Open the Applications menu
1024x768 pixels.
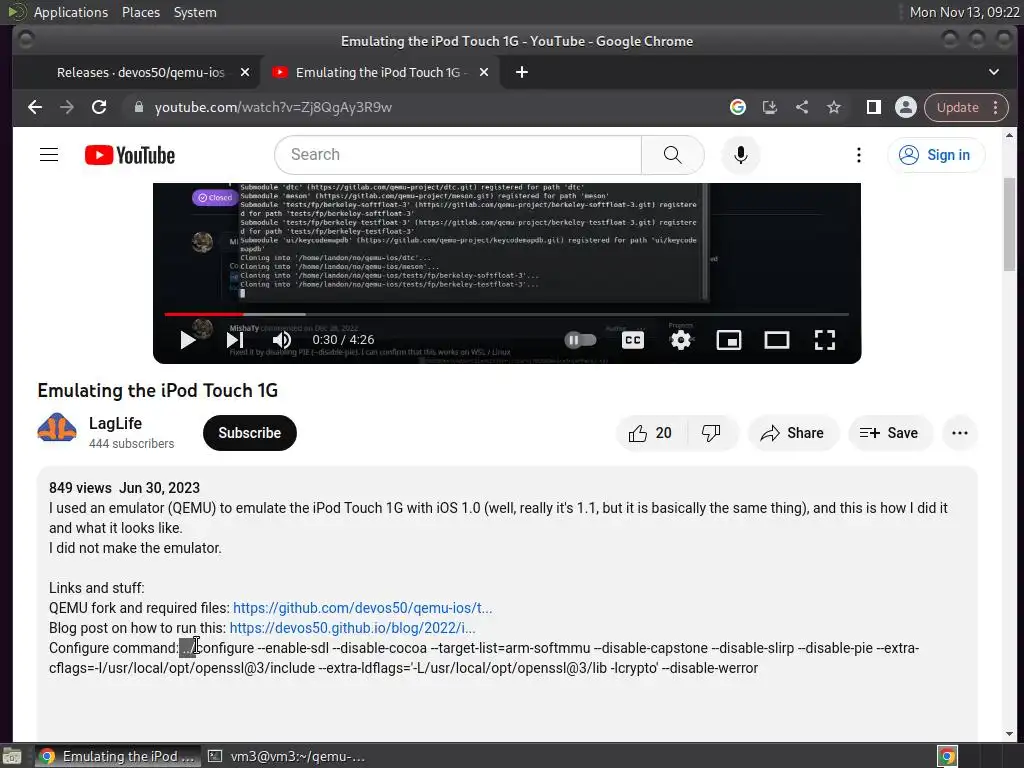[71, 12]
